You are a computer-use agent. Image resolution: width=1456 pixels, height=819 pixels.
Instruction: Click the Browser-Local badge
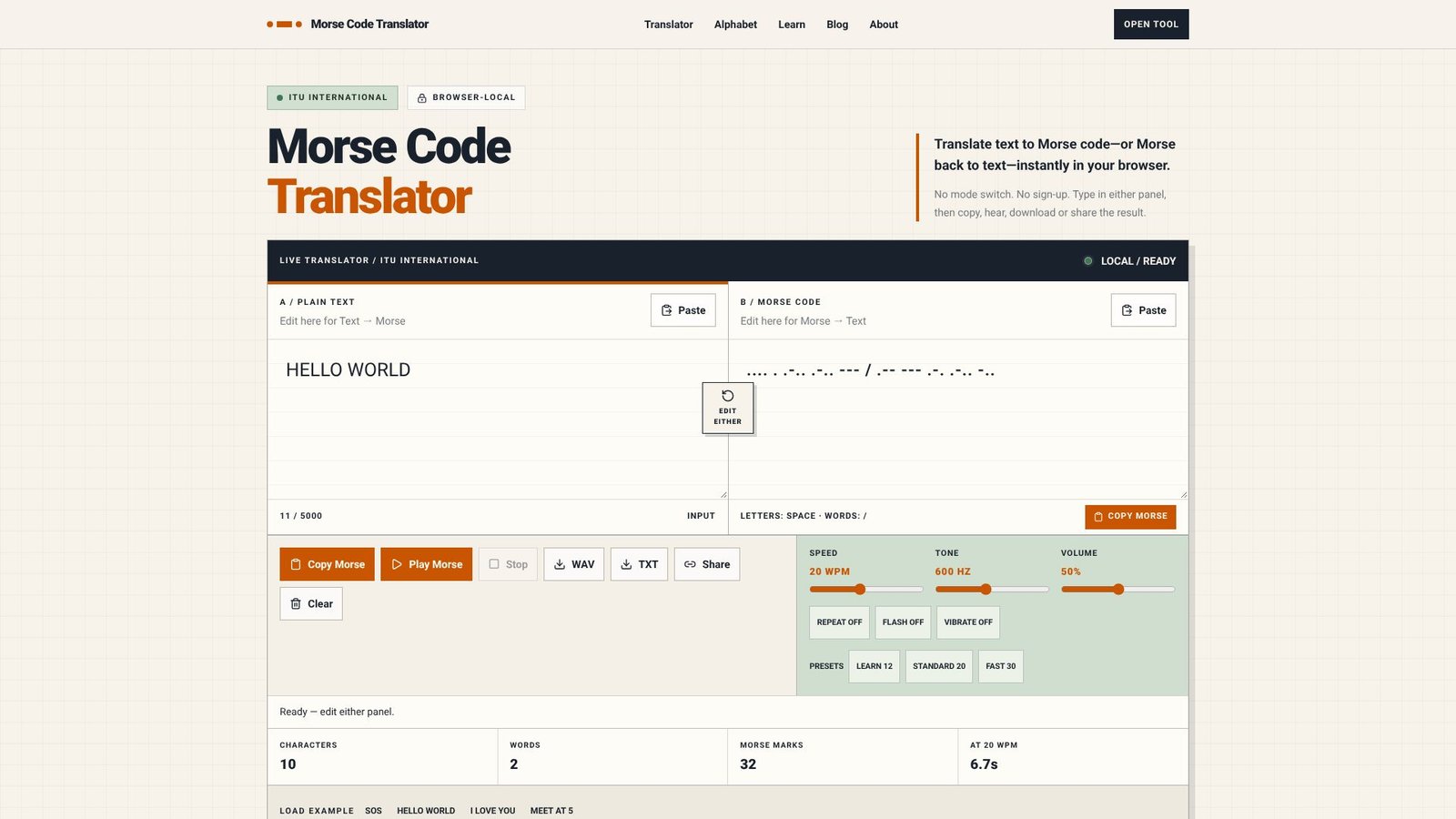[x=466, y=97]
